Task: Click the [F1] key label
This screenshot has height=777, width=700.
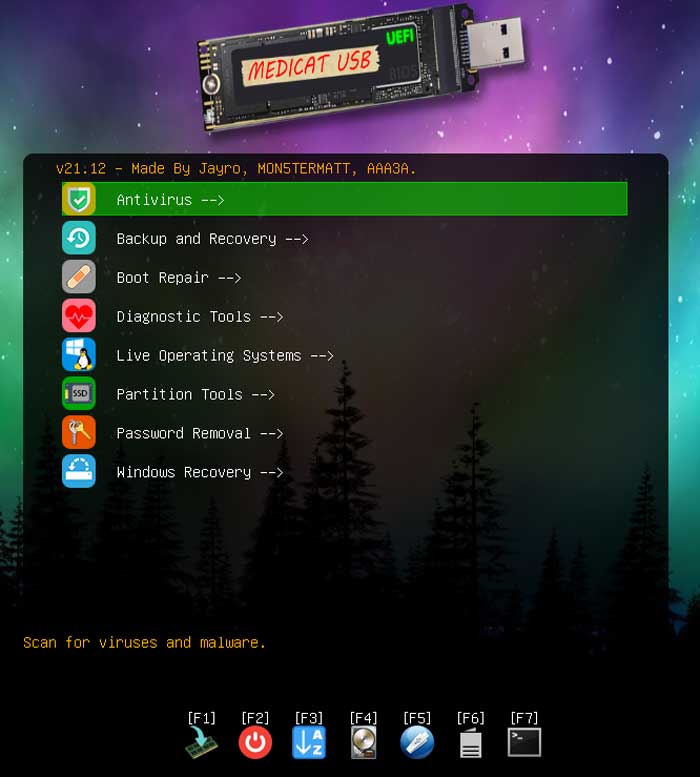Action: coord(202,718)
